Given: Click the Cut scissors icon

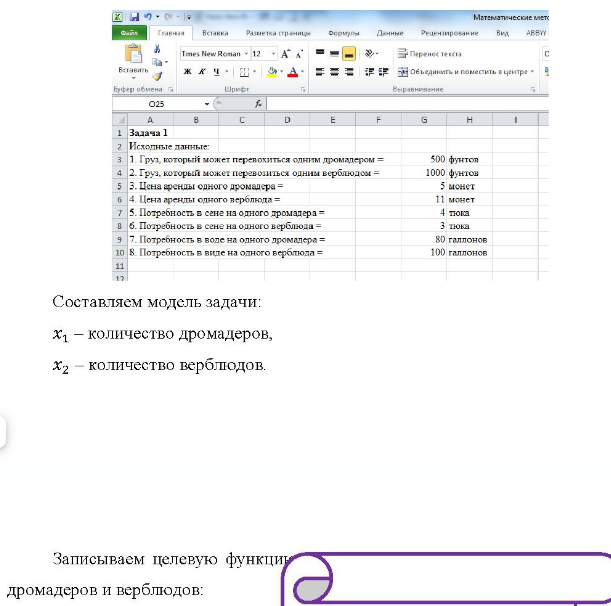Looking at the screenshot, I should [157, 49].
